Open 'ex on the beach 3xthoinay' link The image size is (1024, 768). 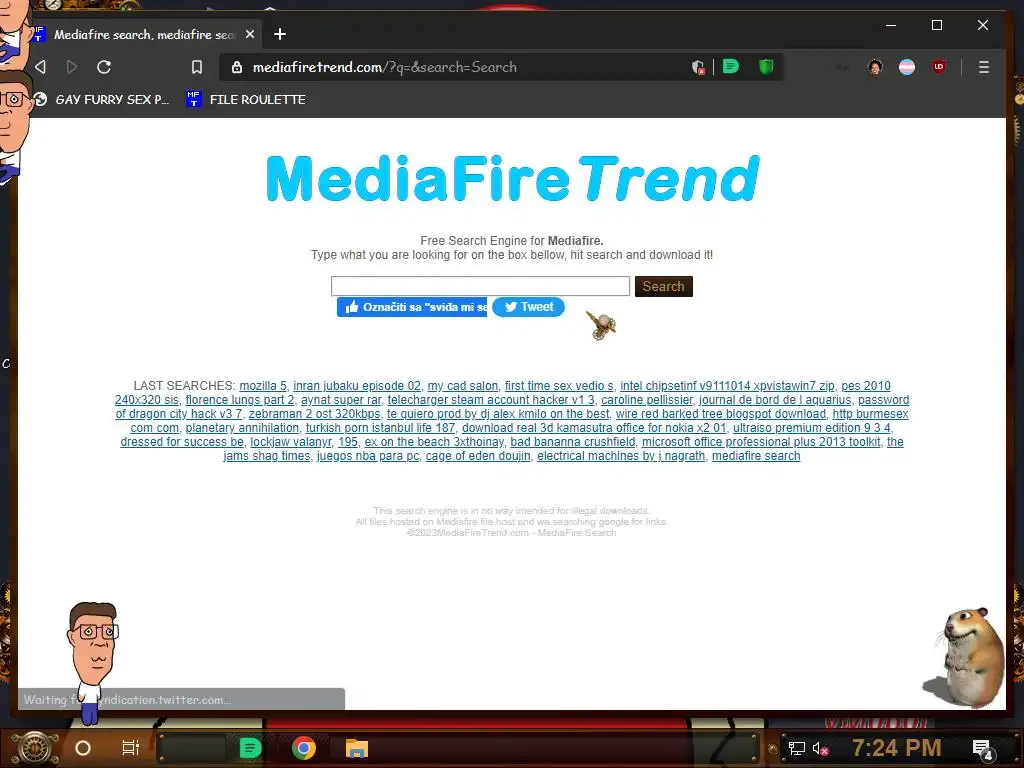coord(434,442)
